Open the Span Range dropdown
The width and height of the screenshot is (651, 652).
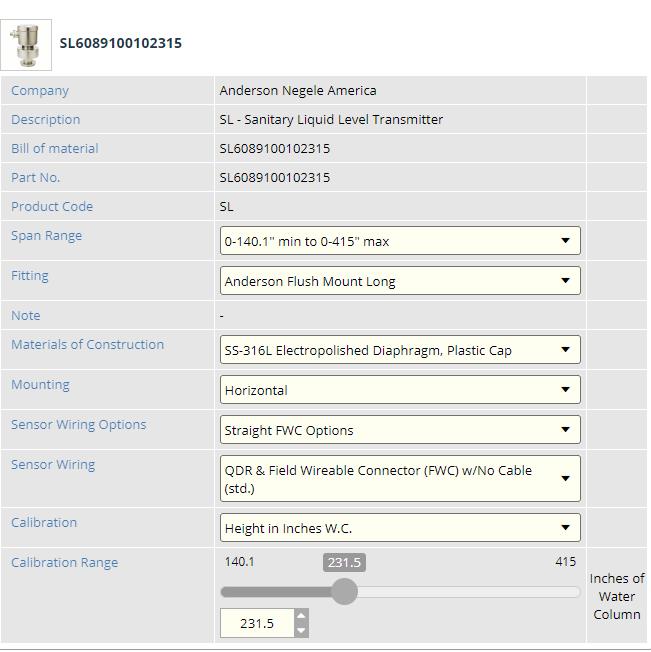pos(400,241)
